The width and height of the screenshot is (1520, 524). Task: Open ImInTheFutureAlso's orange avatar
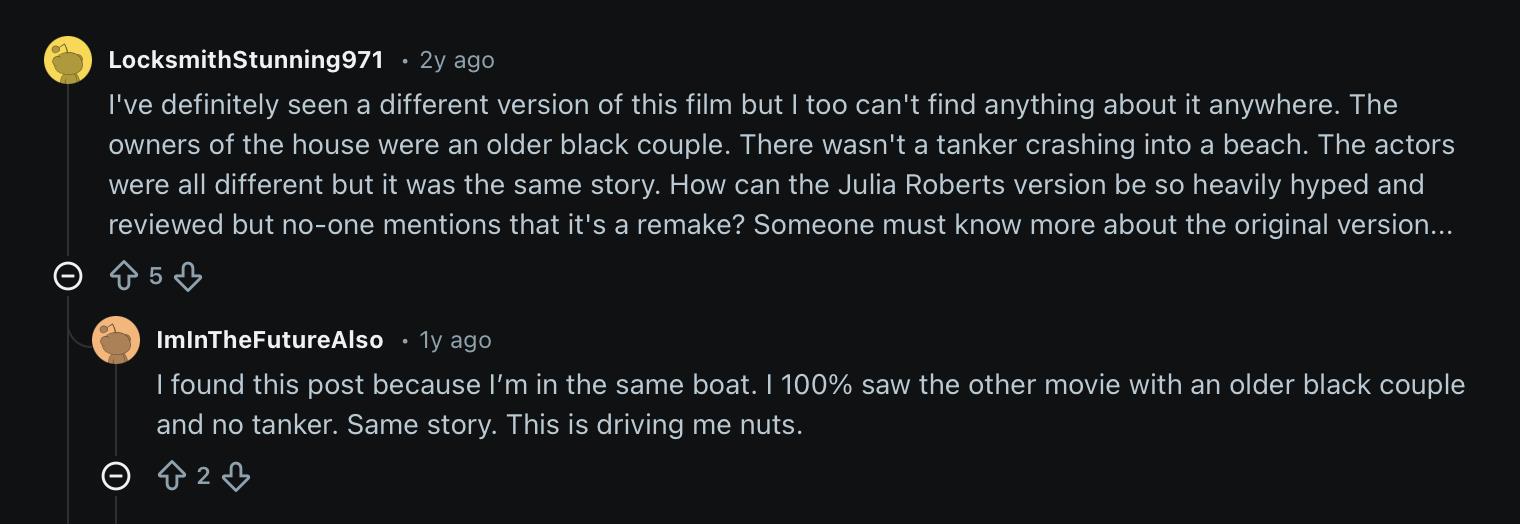[116, 340]
